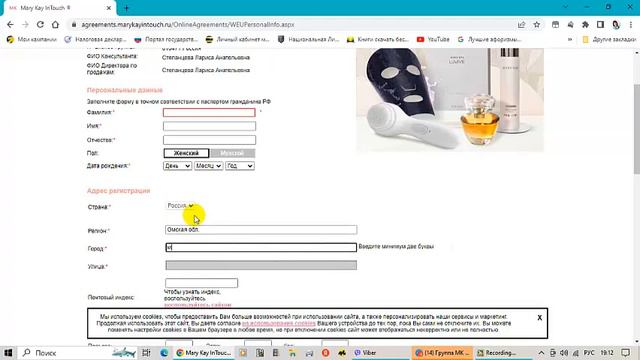Reload the page with the refresh icon
This screenshot has height=360, width=640.
point(40,24)
